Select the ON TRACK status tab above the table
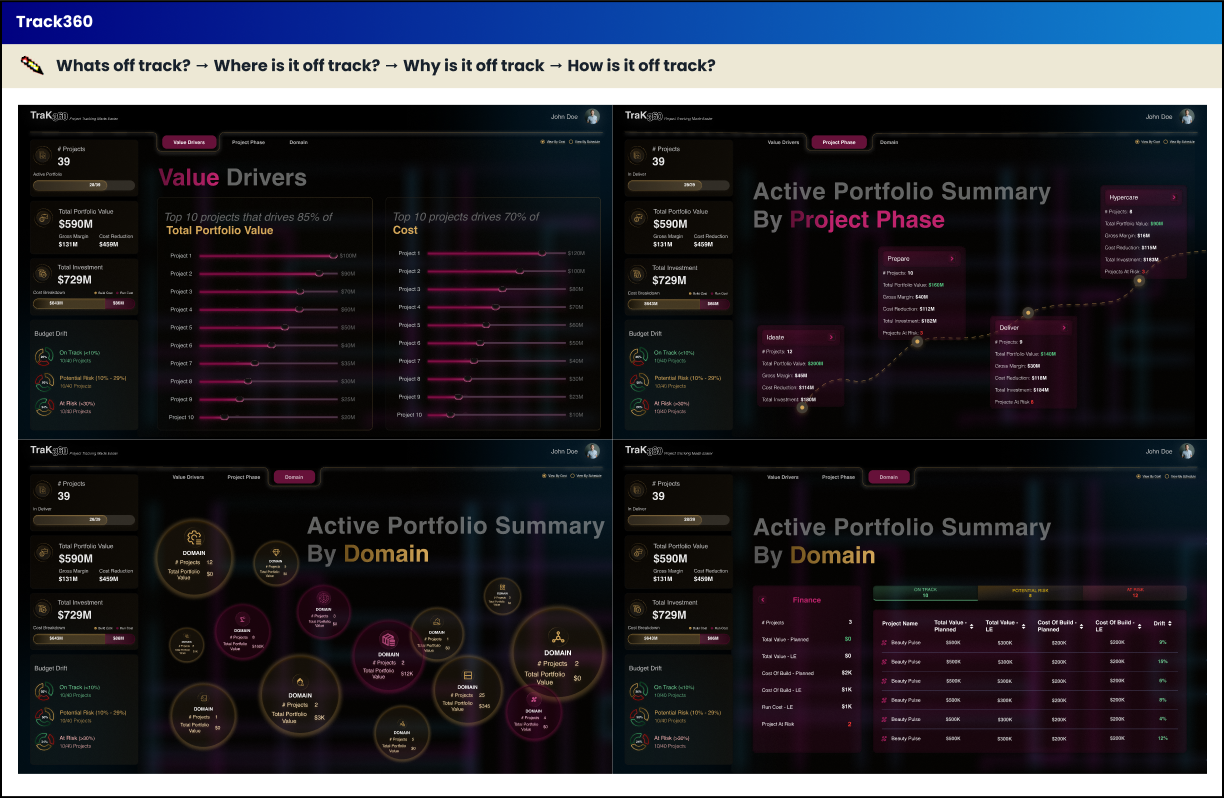 coord(925,593)
